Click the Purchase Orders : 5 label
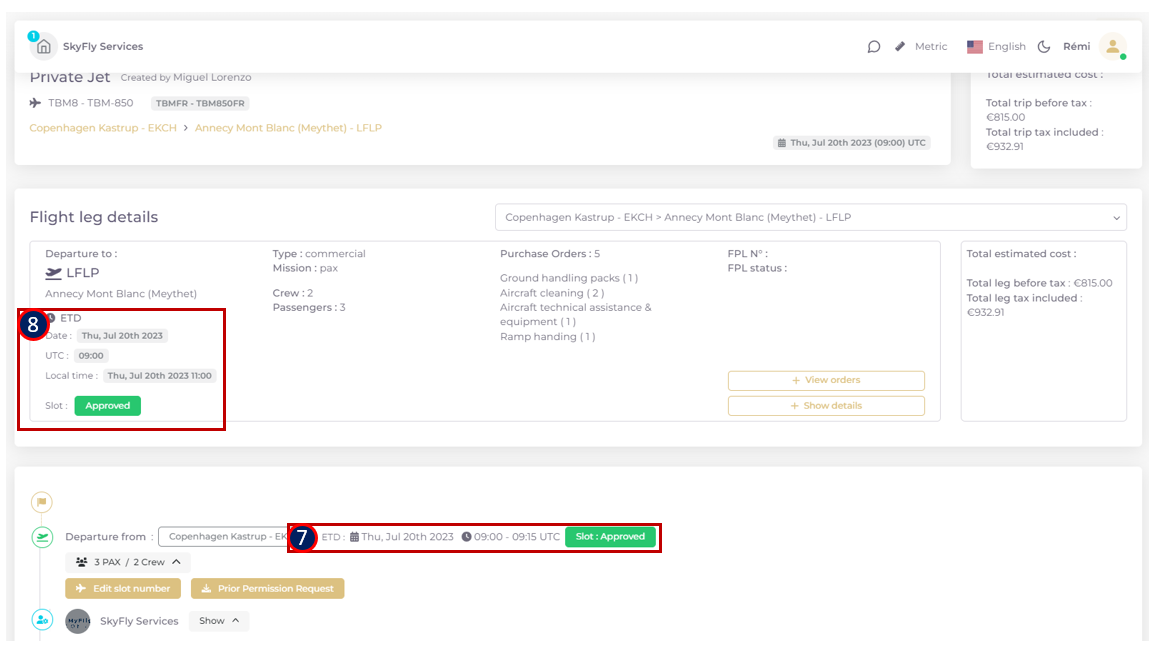The width and height of the screenshot is (1153, 649). tap(550, 254)
